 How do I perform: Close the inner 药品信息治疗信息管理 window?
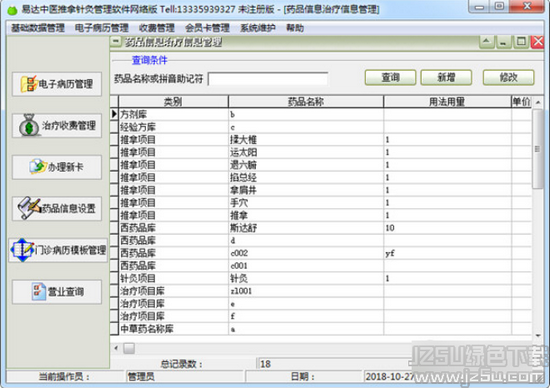[537, 42]
